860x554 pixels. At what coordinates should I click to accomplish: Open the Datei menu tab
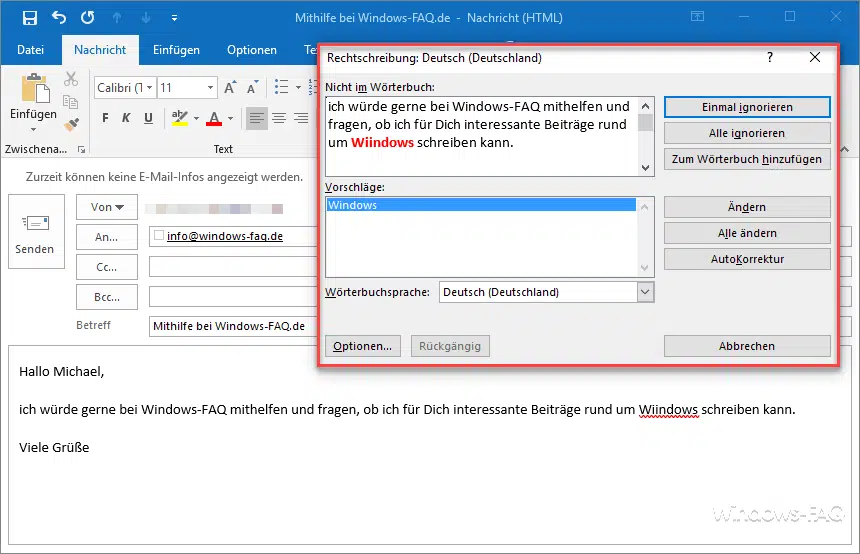coord(31,50)
